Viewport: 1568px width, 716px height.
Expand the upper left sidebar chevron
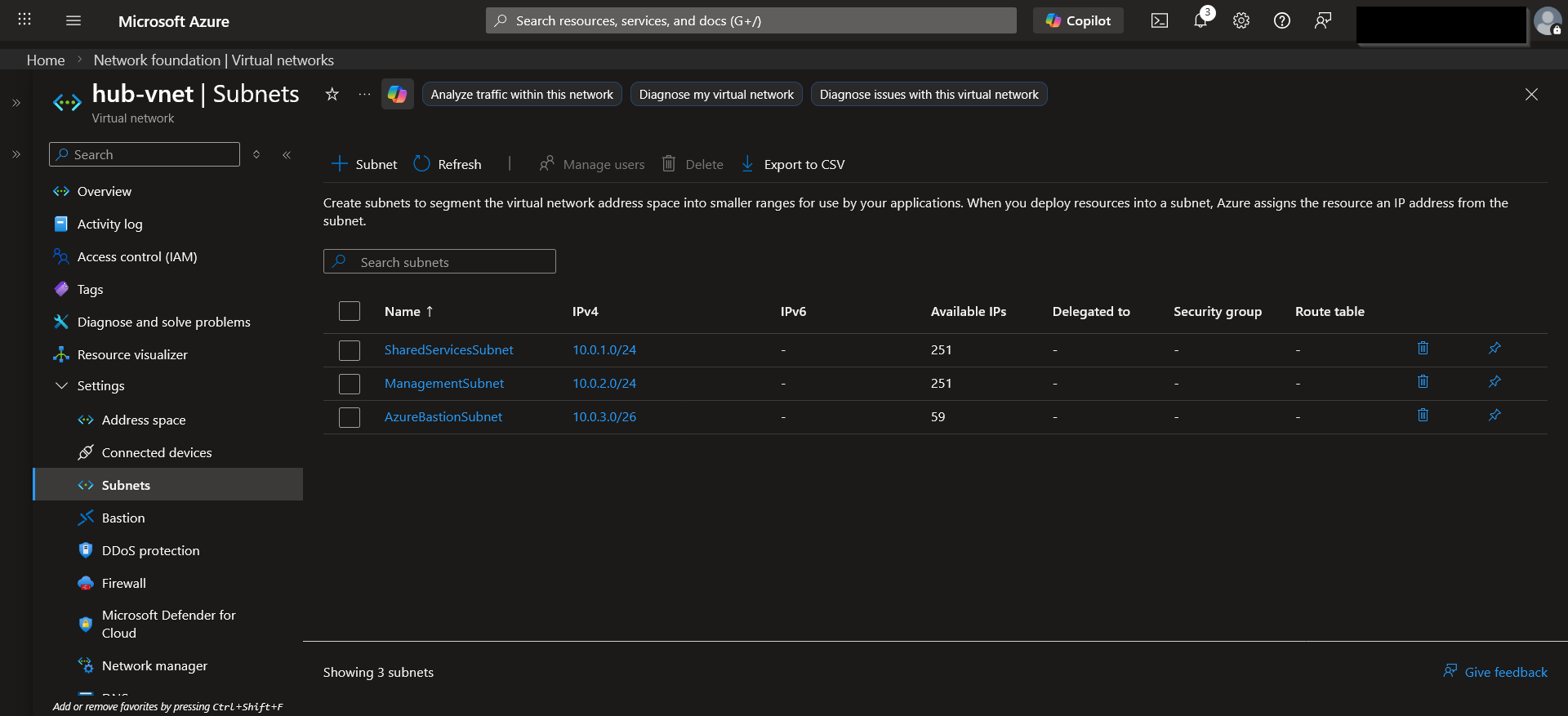tap(16, 103)
